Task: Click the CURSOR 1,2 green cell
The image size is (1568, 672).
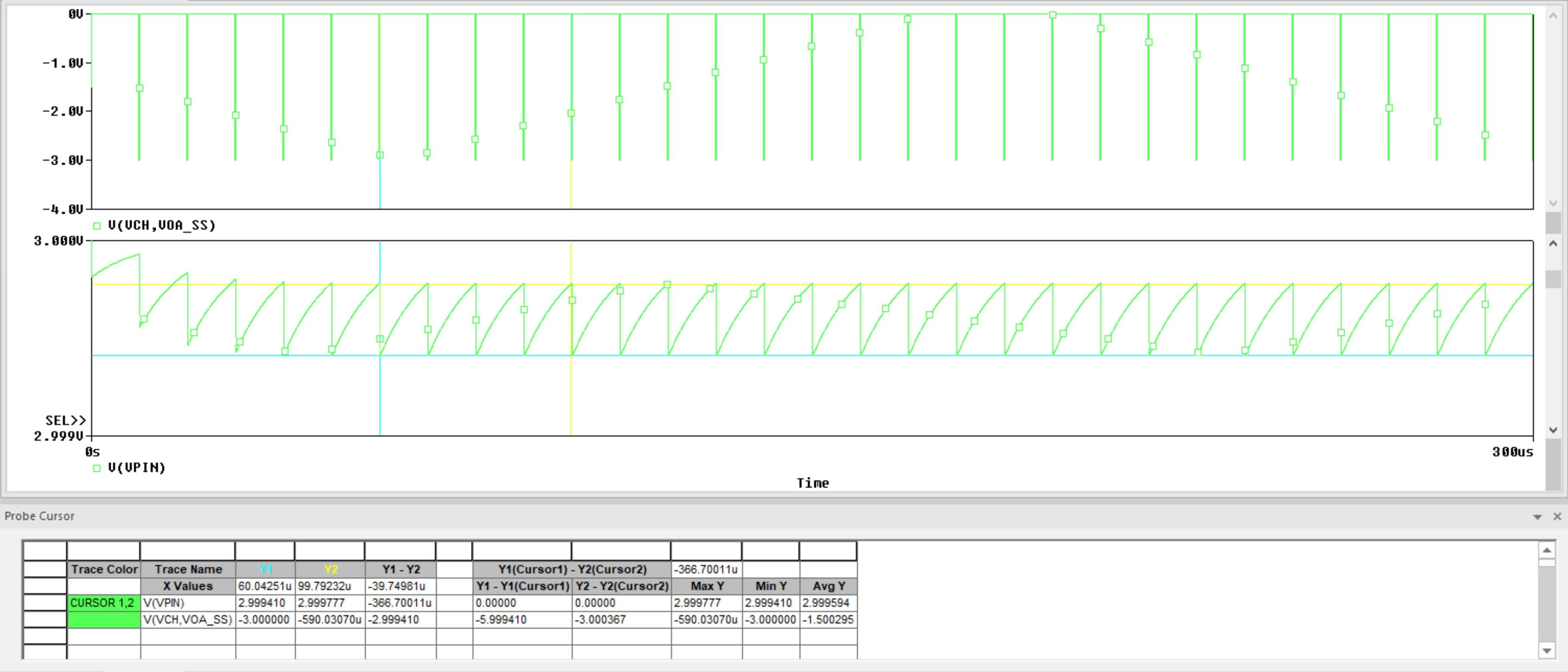Action: coord(104,603)
